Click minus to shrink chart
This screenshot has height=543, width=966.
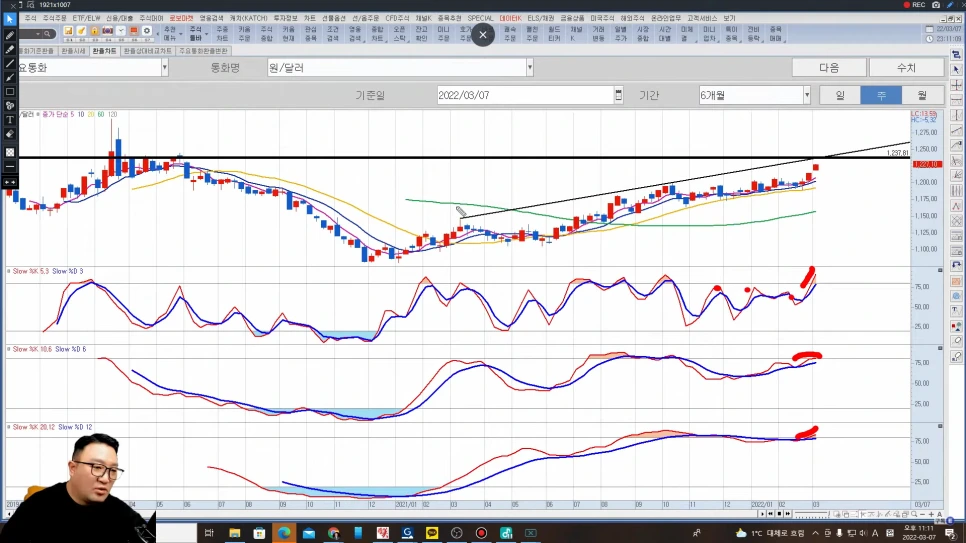click(x=923, y=514)
